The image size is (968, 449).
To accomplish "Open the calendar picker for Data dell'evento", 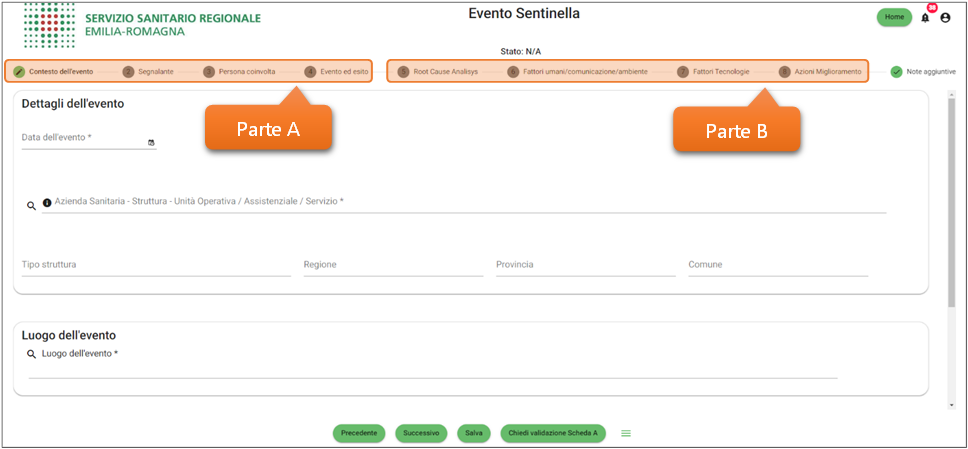I will (151, 142).
